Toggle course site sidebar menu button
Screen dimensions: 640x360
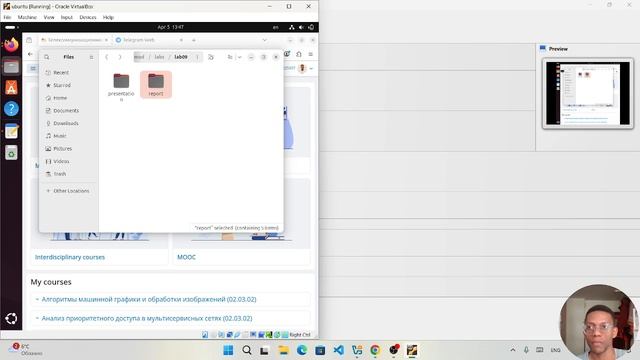33,69
